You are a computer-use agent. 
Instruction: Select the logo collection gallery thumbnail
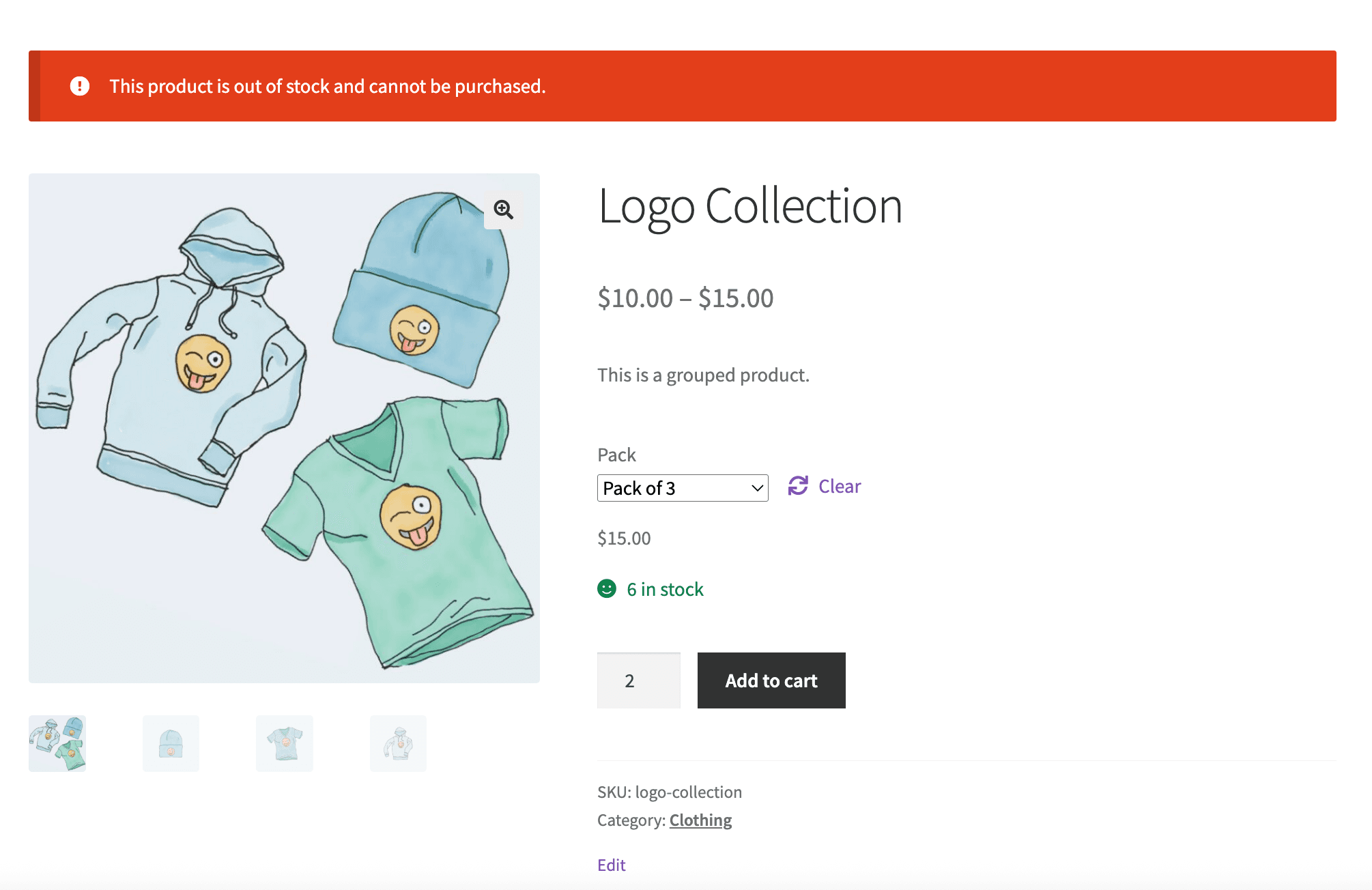point(57,743)
